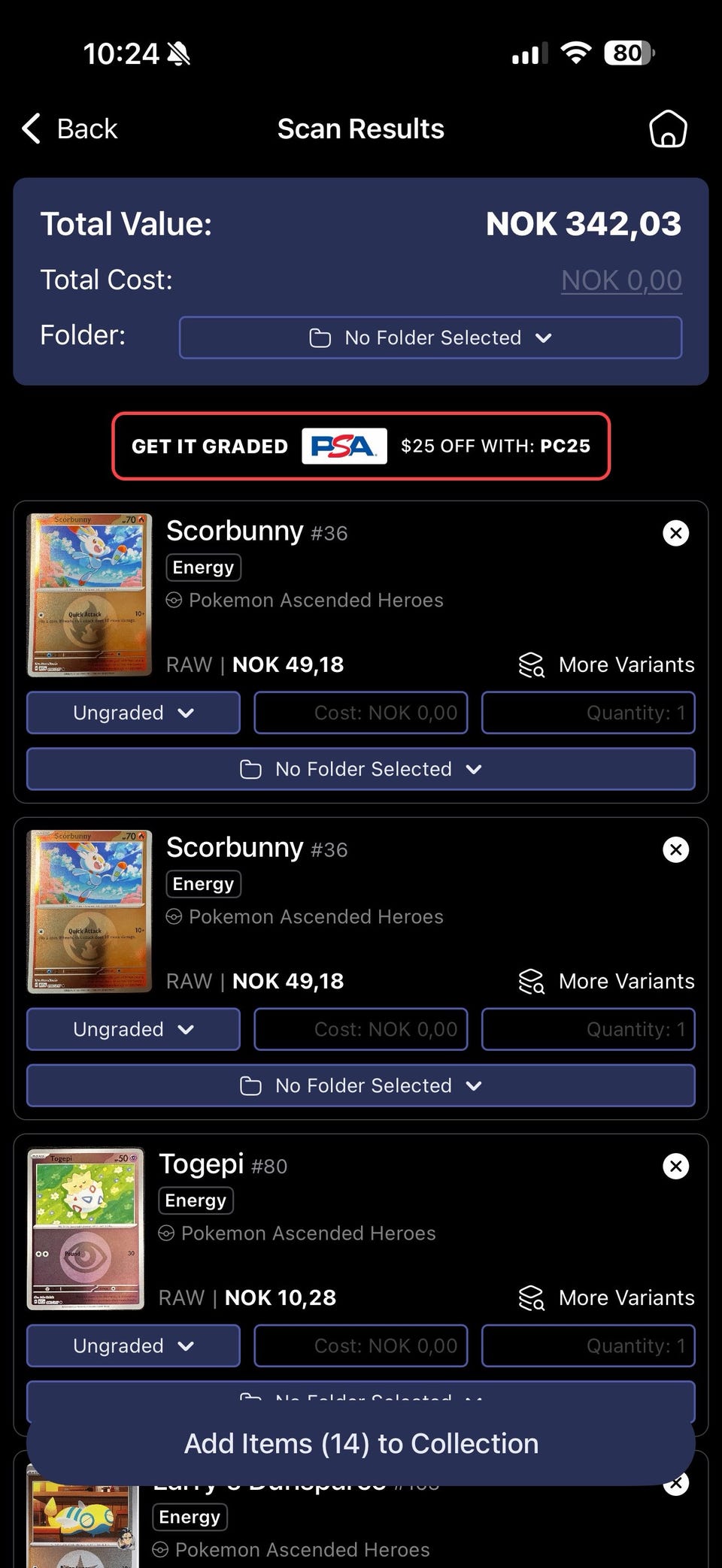
Task: Open folder dropdown for first Scorbunny
Action: pyautogui.click(x=361, y=769)
